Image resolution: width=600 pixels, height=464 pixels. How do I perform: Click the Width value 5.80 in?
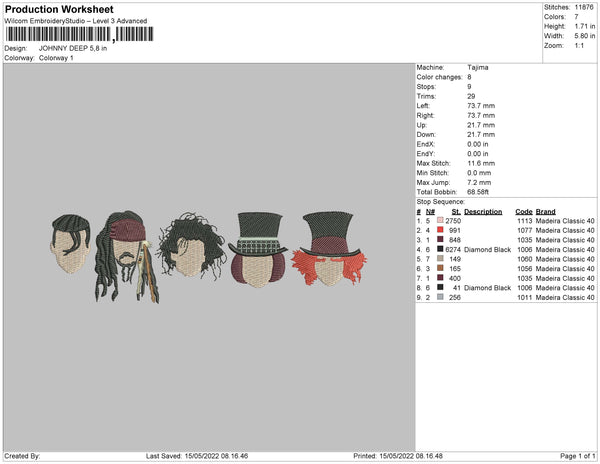(x=585, y=36)
